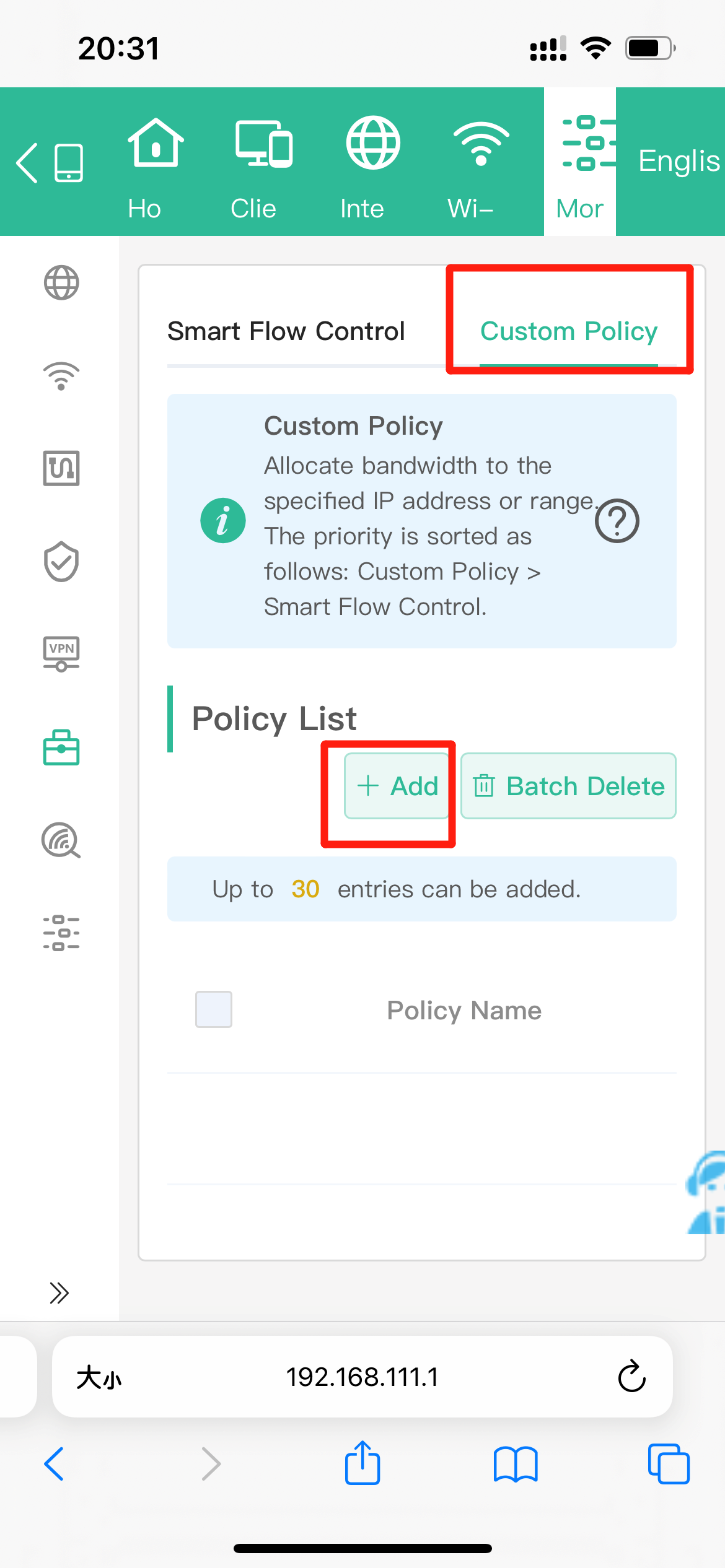Screen dimensions: 725x1568
Task: Tap the 192.168.111.1 address bar
Action: pos(362,1377)
